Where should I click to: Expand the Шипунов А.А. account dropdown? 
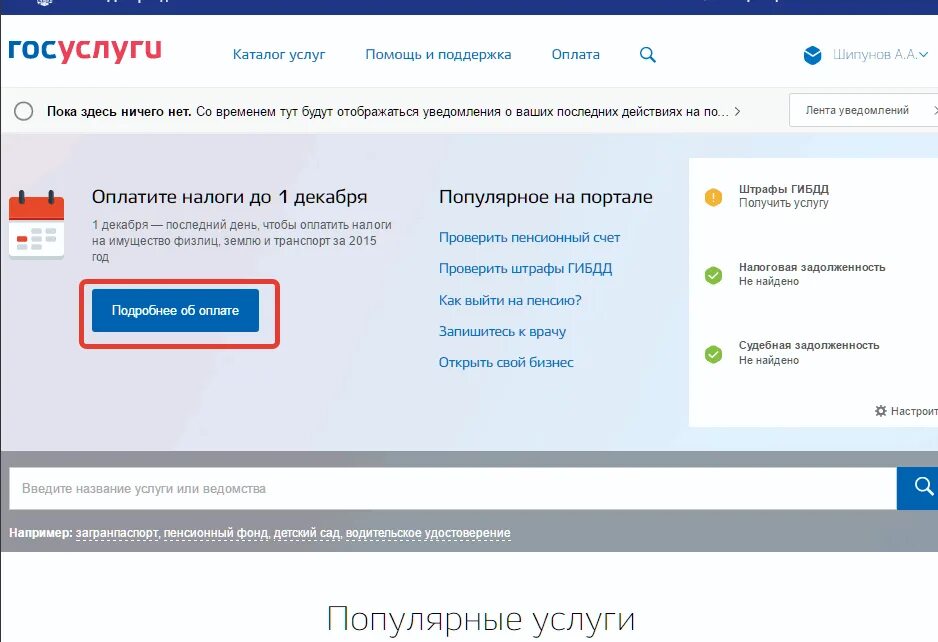[x=880, y=54]
